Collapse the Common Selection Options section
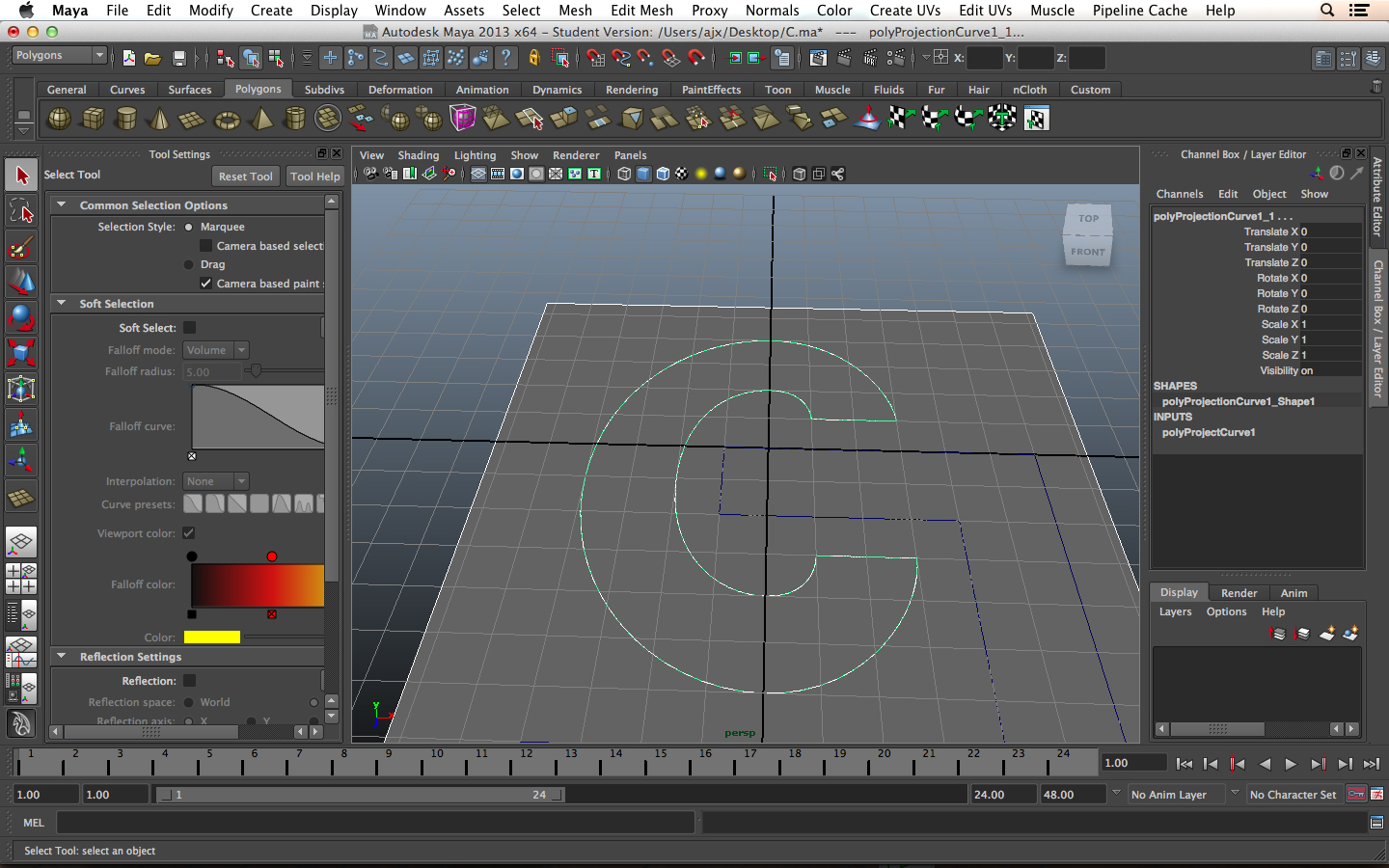 tap(62, 205)
